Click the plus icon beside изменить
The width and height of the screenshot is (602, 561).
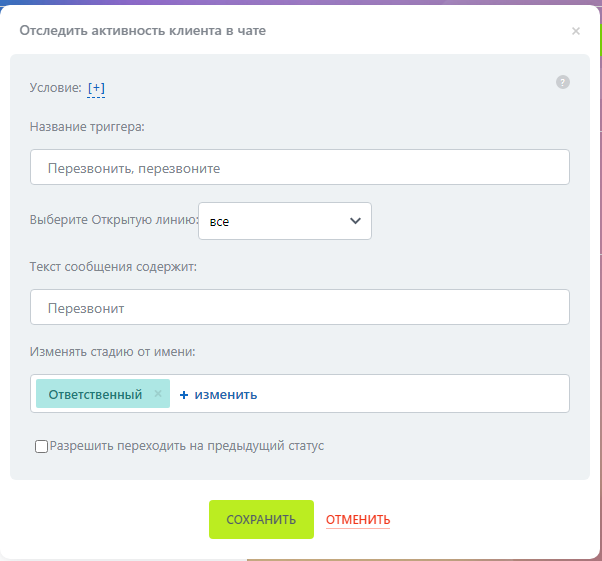point(184,395)
